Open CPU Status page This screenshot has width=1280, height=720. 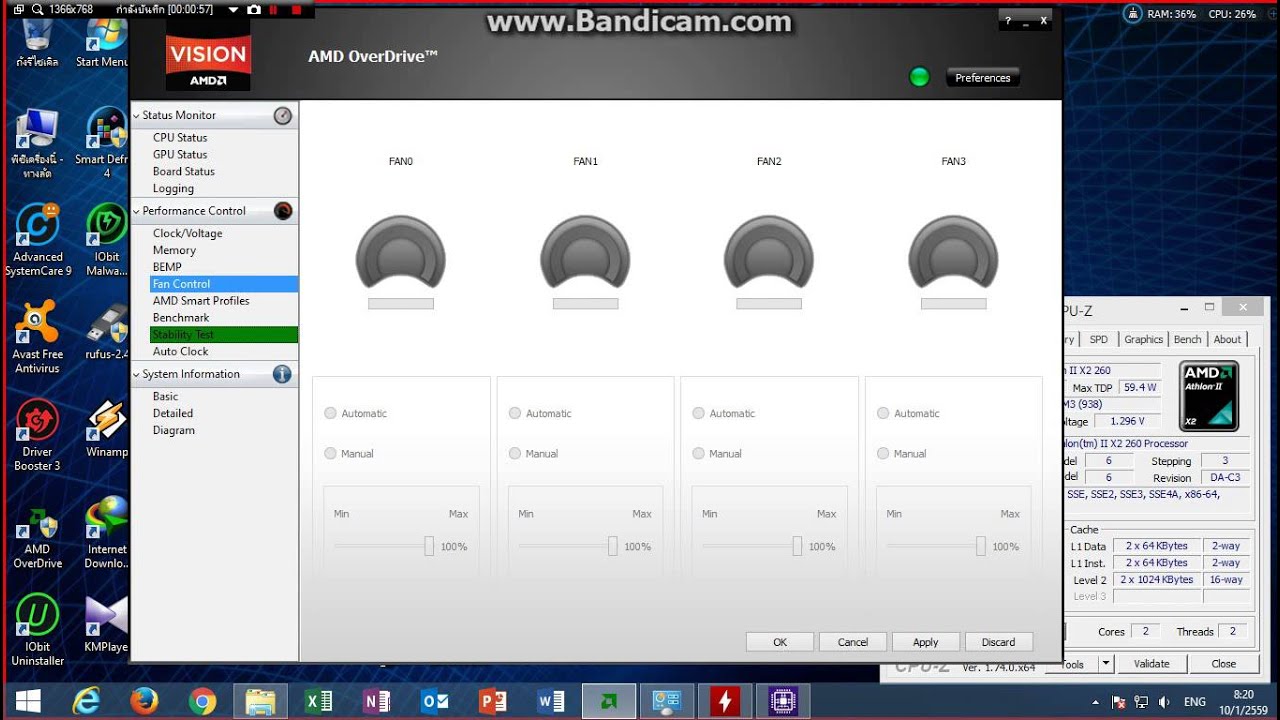(180, 138)
